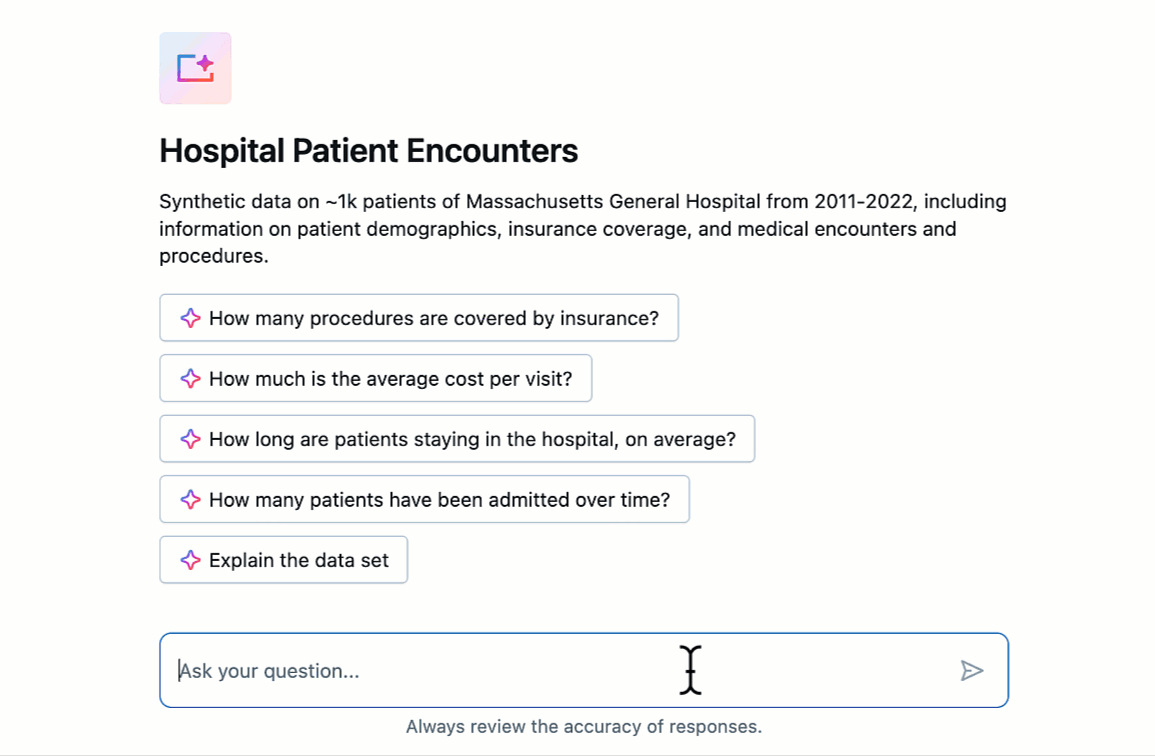Click sparkle icon beside insurance procedures question
The width and height of the screenshot is (1155, 756).
click(x=190, y=318)
